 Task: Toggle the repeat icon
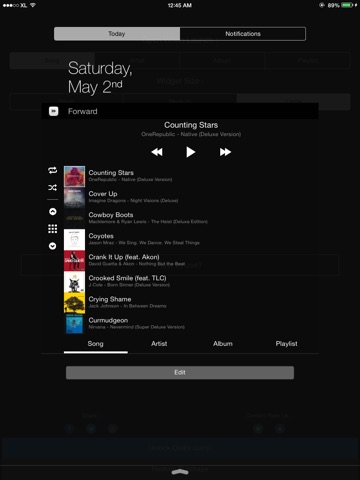tap(53, 171)
